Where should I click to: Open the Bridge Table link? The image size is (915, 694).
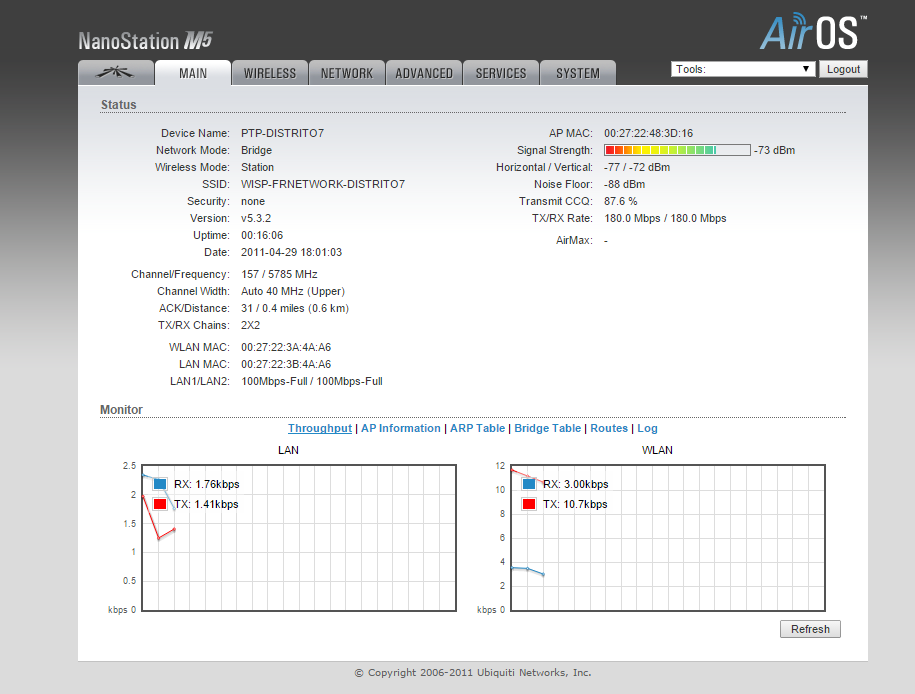(547, 428)
